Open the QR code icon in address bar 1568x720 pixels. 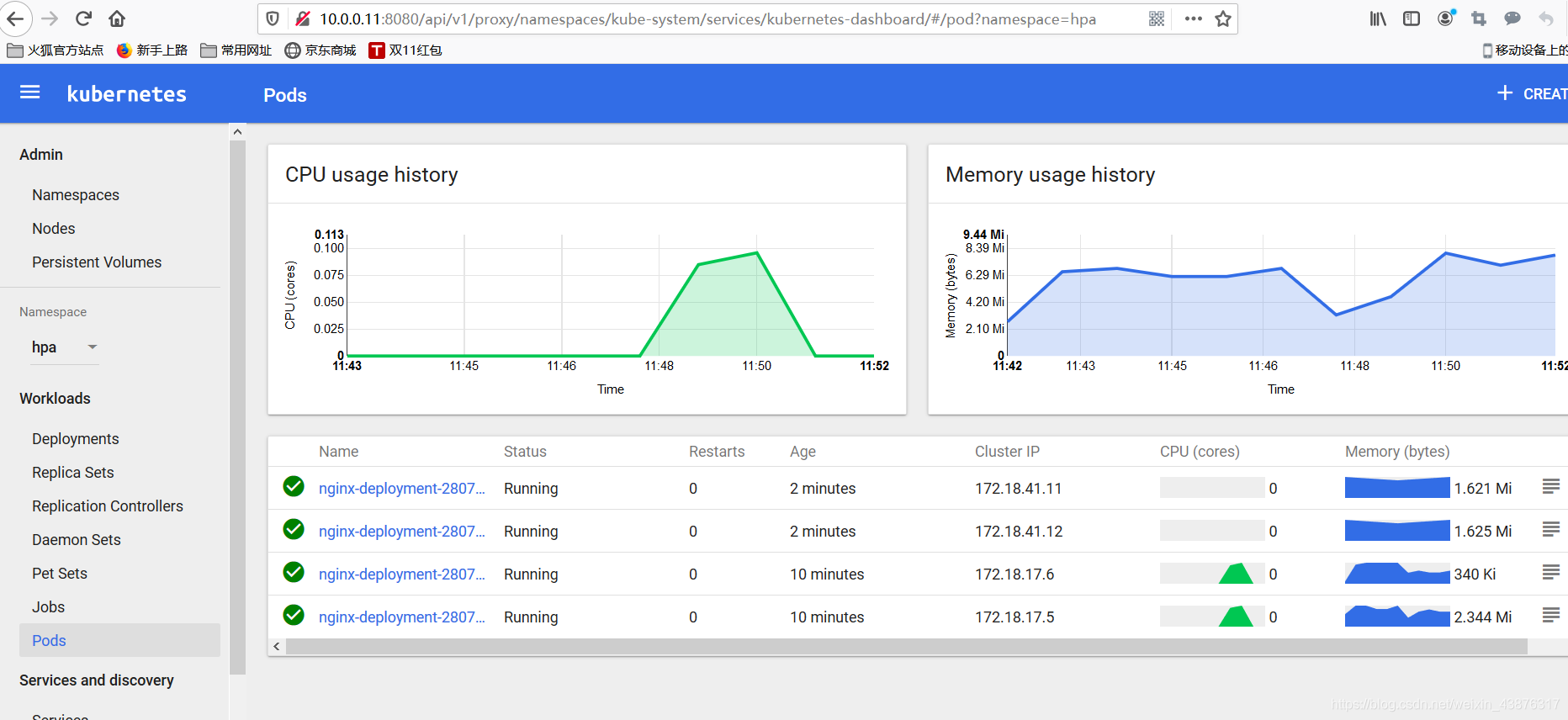click(x=1157, y=19)
